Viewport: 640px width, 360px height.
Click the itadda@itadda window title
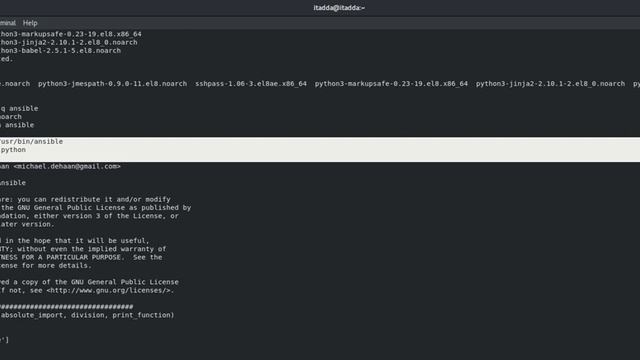tap(339, 8)
